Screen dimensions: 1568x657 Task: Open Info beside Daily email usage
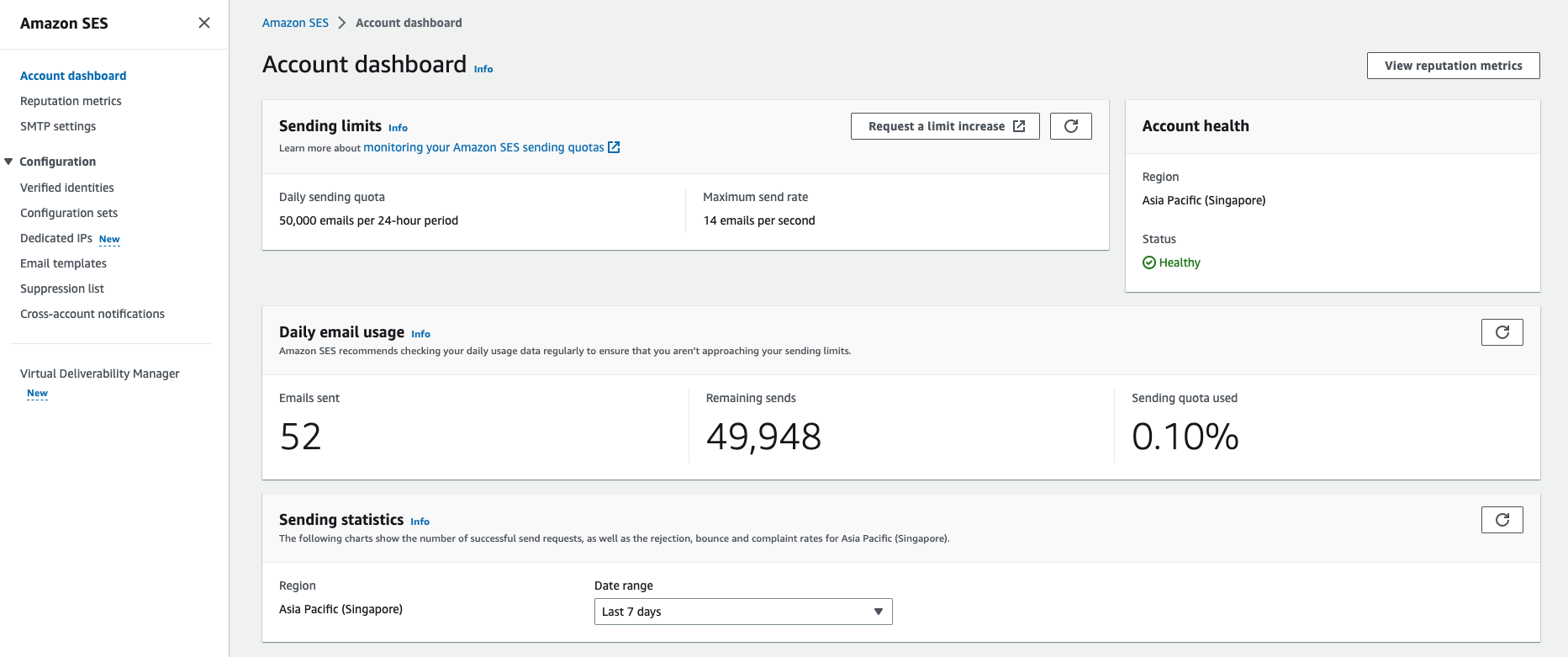[420, 334]
